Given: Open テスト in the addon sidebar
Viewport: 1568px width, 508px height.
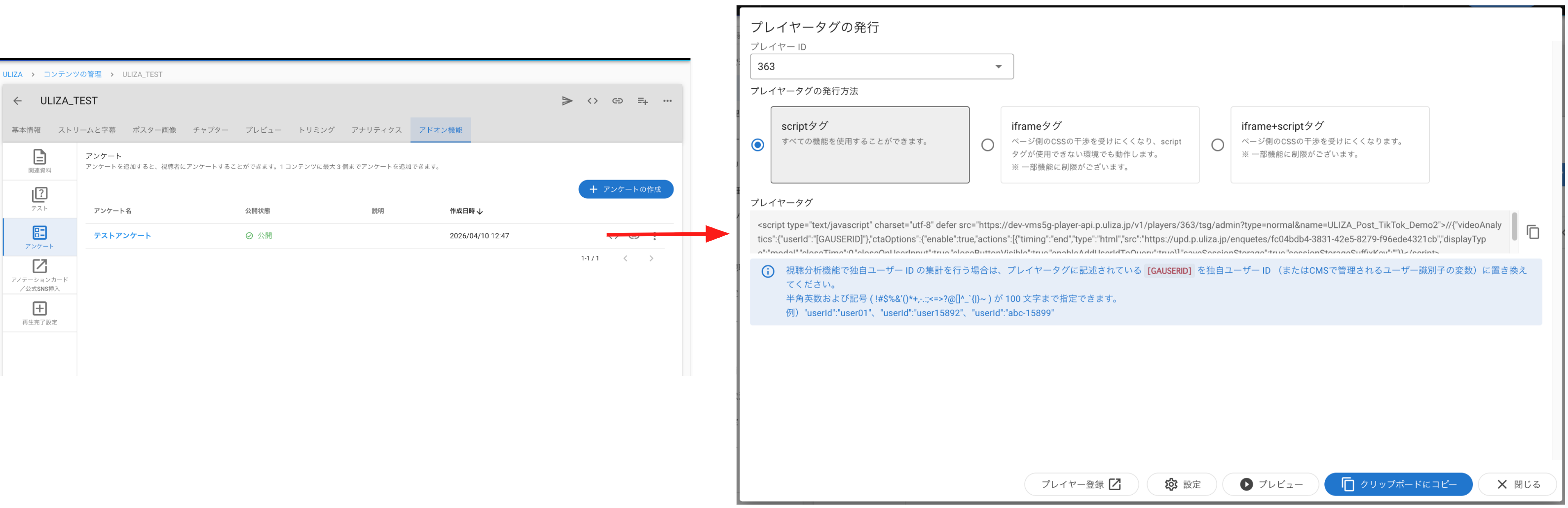Looking at the screenshot, I should pyautogui.click(x=39, y=199).
